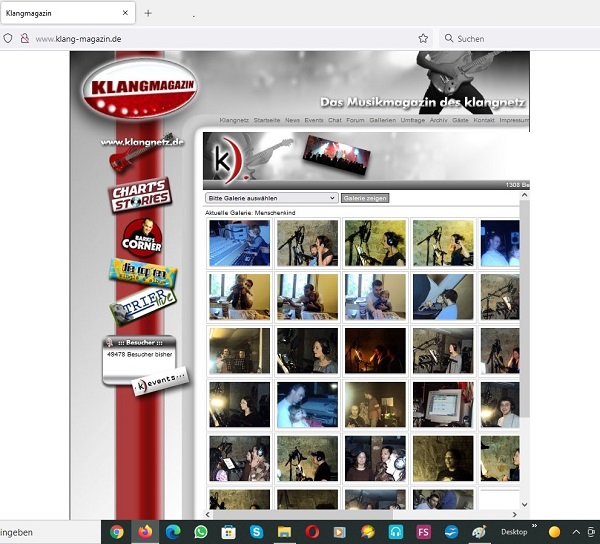Open Bardo's Corner sidebar icon

[141, 236]
